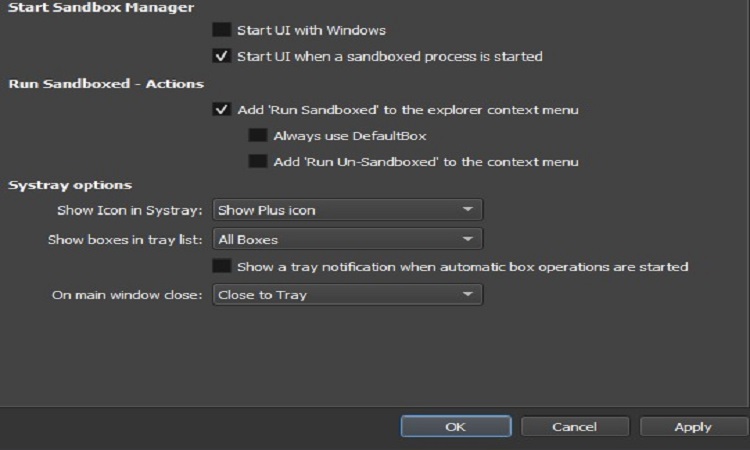
Task: Click the arrow on Show boxes in tray list combo
Action: click(x=468, y=240)
